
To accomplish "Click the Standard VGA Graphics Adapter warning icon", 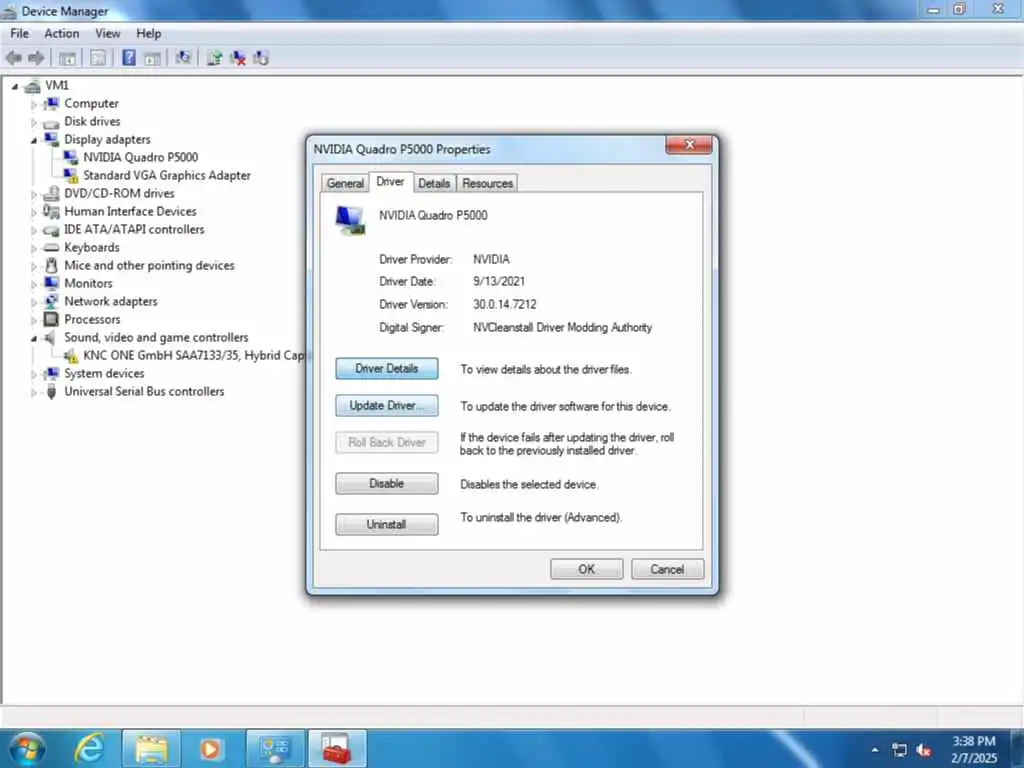I will 71,175.
